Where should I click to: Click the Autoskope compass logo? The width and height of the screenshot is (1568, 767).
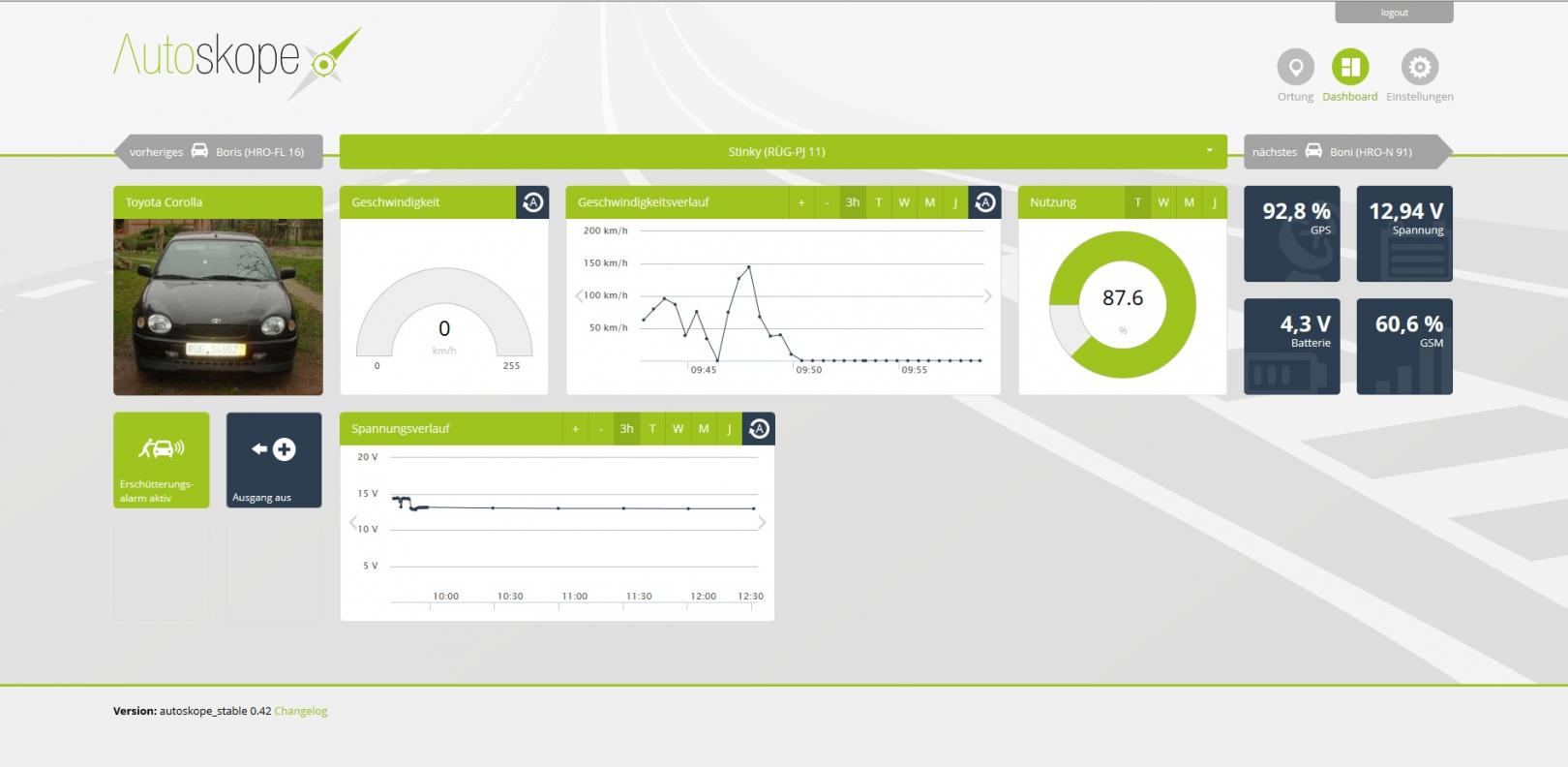[325, 64]
